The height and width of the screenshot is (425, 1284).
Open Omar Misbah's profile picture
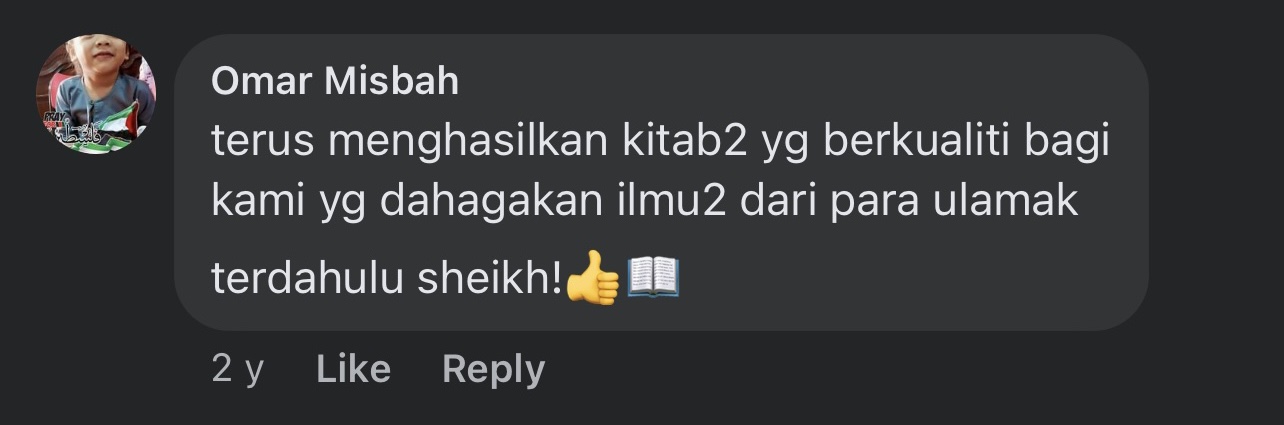pyautogui.click(x=96, y=95)
